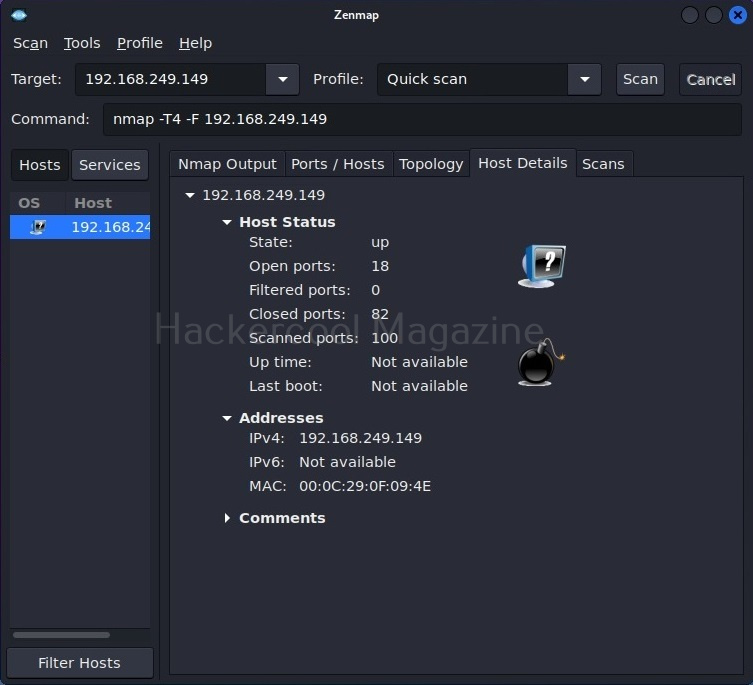
Task: Close the Zenmap window
Action: click(738, 15)
